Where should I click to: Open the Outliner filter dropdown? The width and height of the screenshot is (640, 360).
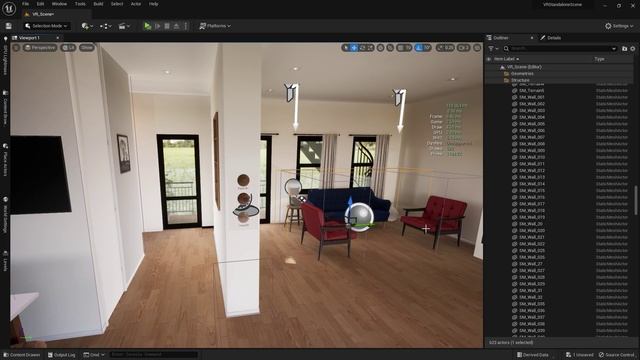pyautogui.click(x=493, y=49)
